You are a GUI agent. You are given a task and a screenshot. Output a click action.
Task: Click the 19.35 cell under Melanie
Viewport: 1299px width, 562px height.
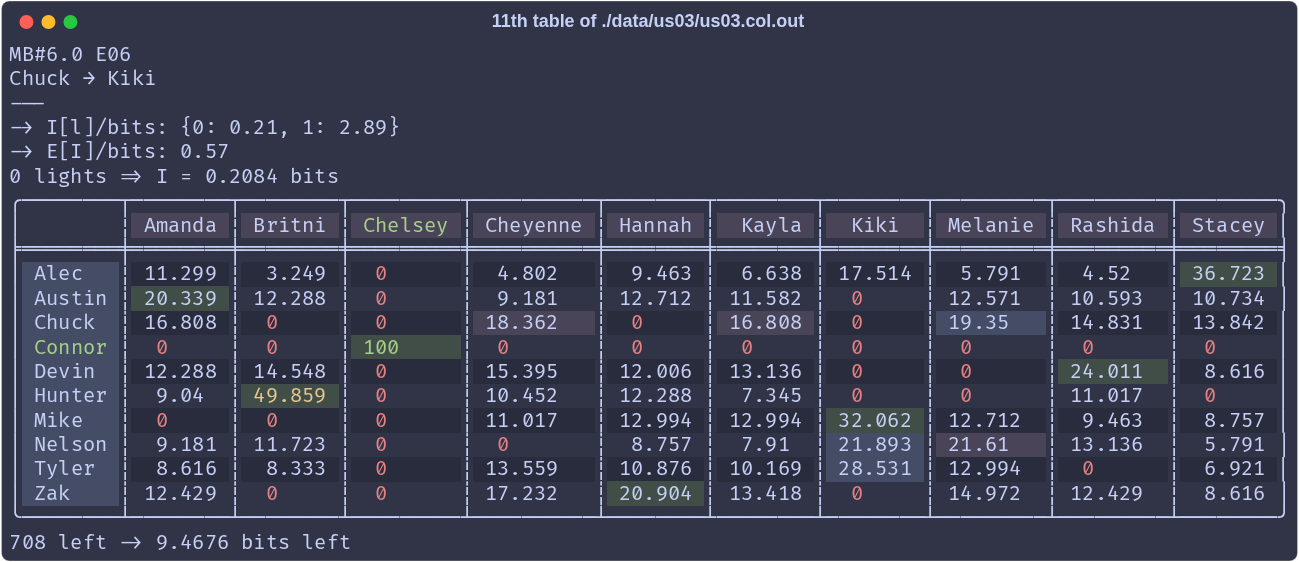pos(991,322)
